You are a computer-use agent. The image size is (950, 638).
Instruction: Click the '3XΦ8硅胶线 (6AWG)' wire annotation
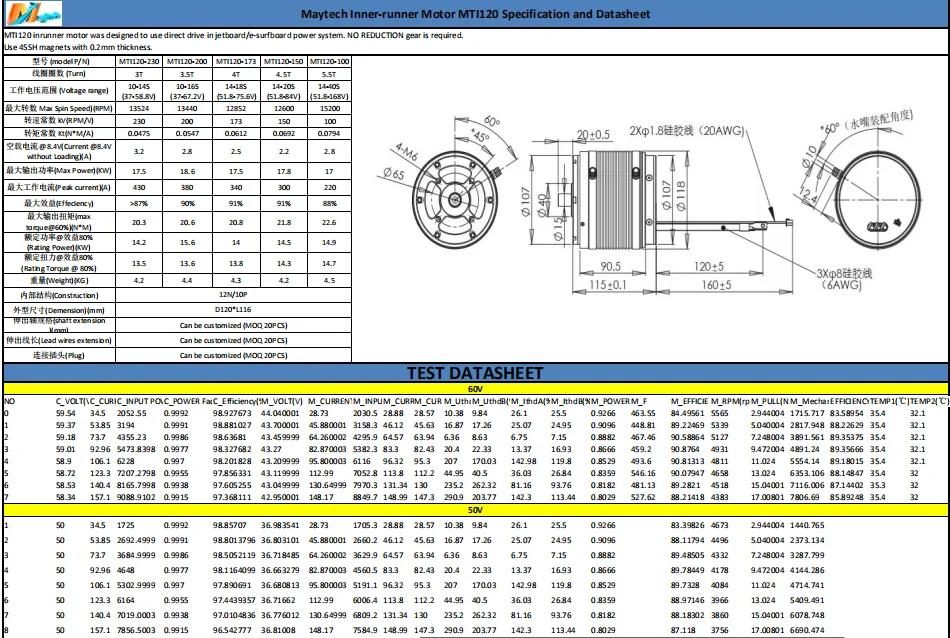[x=843, y=278]
